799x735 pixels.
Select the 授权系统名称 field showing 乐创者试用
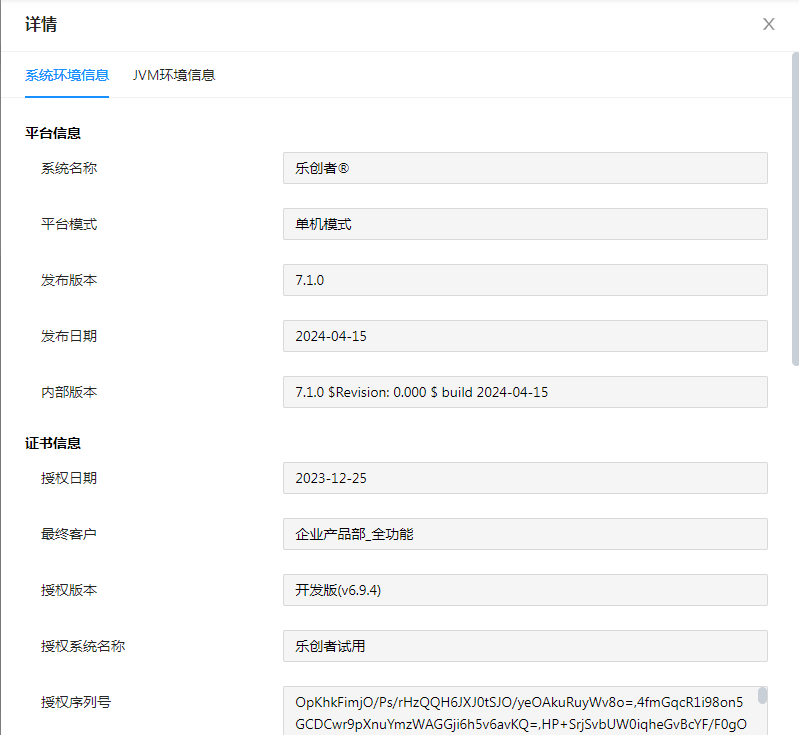(525, 646)
